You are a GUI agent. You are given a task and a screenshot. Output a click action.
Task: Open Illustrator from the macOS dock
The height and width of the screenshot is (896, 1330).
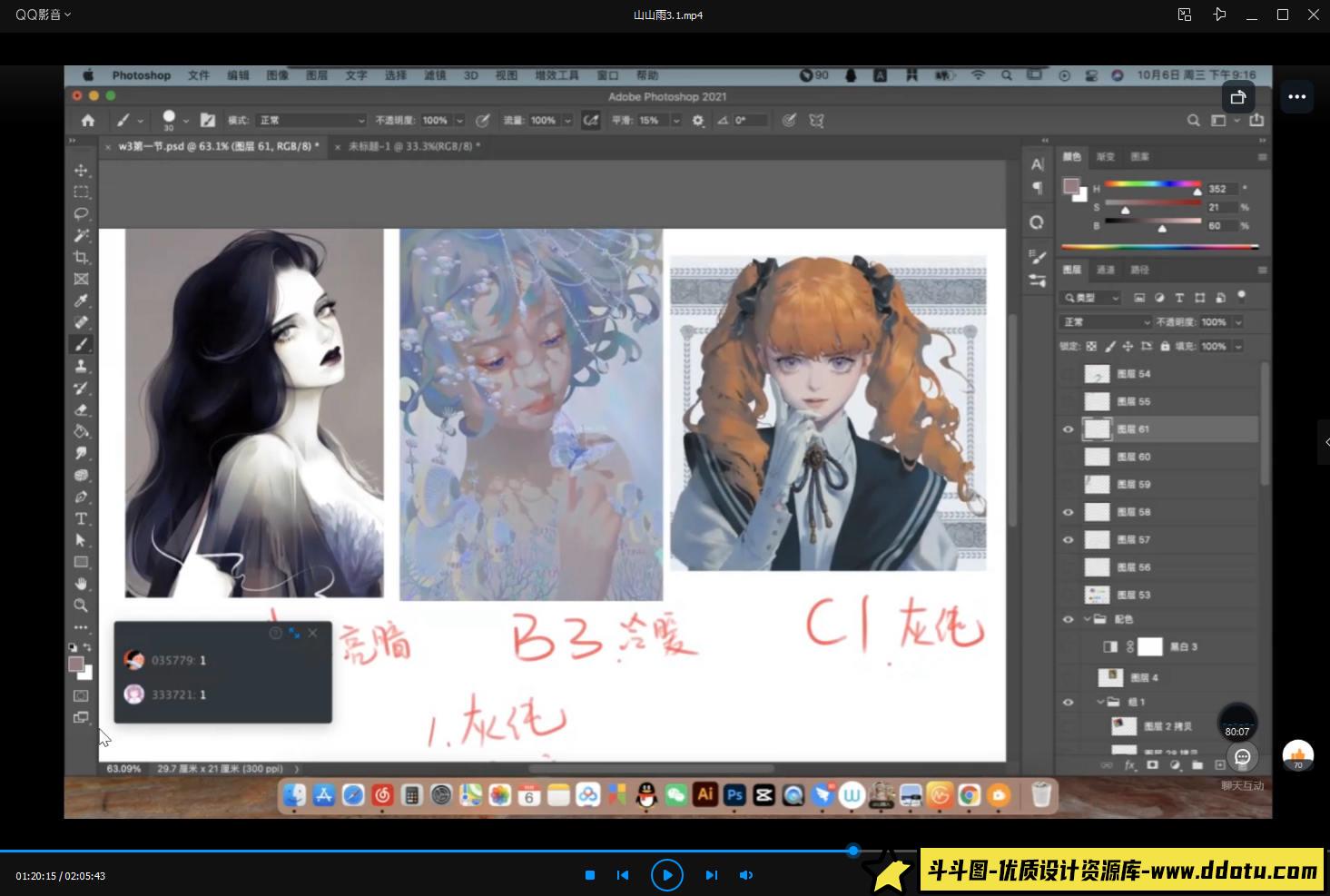point(705,795)
